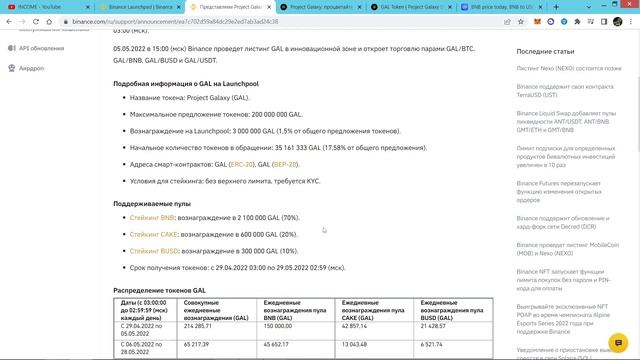The height and width of the screenshot is (360, 640).
Task: Click the Поддерживаемые пулы heading
Action: pyautogui.click(x=152, y=203)
